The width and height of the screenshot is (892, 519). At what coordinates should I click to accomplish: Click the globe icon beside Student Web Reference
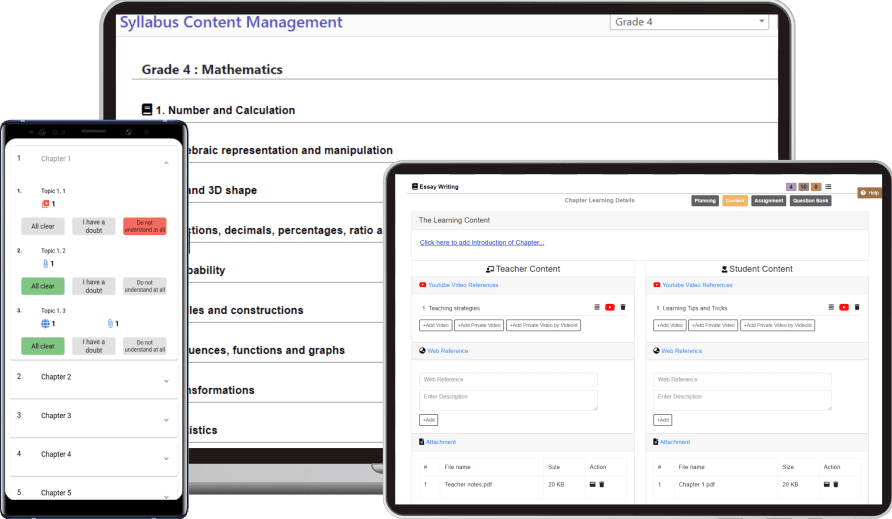click(656, 351)
